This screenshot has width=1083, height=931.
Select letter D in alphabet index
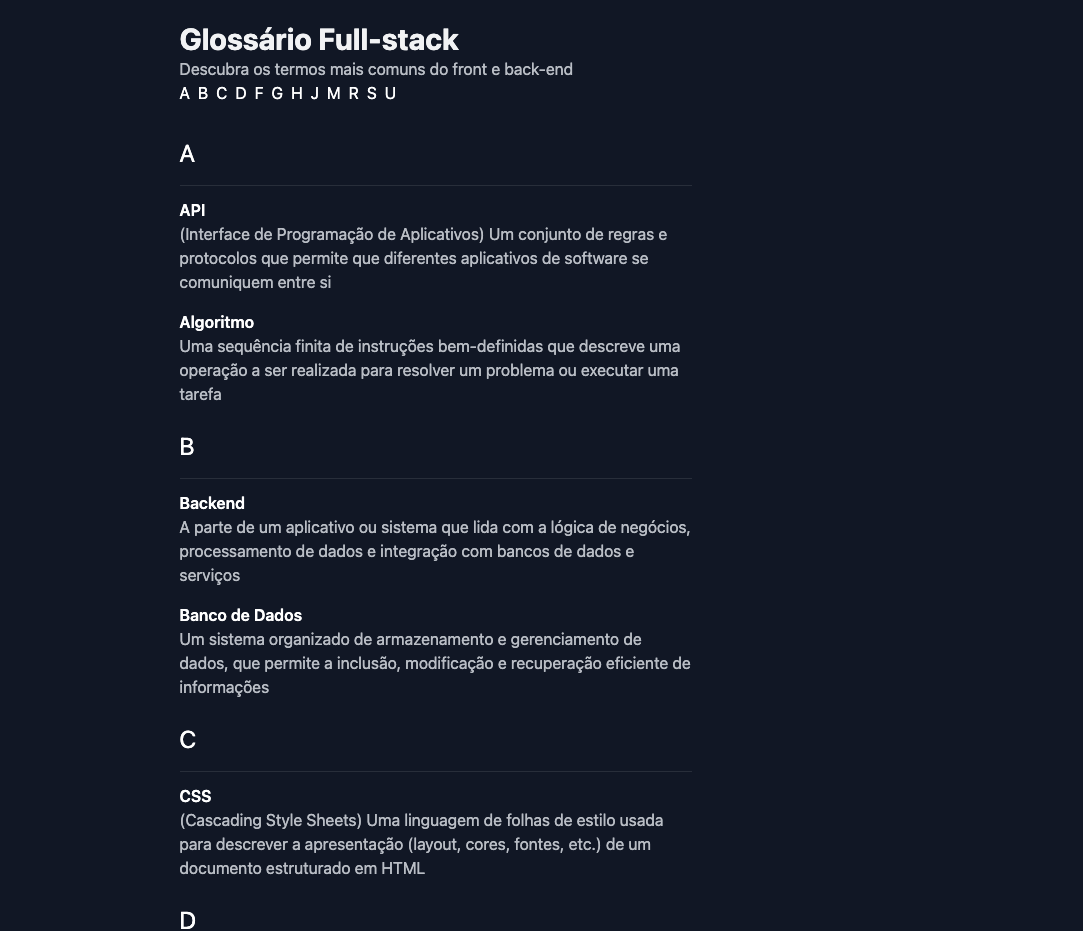point(241,93)
